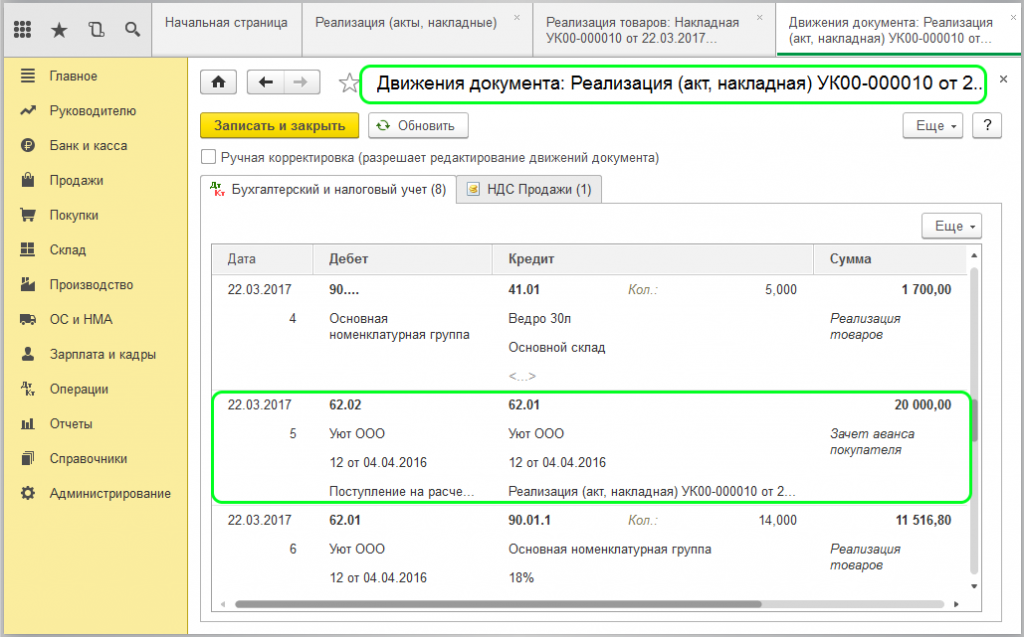Close the Реализация (акты, накладные) tab
The height and width of the screenshot is (637, 1024).
tap(516, 18)
